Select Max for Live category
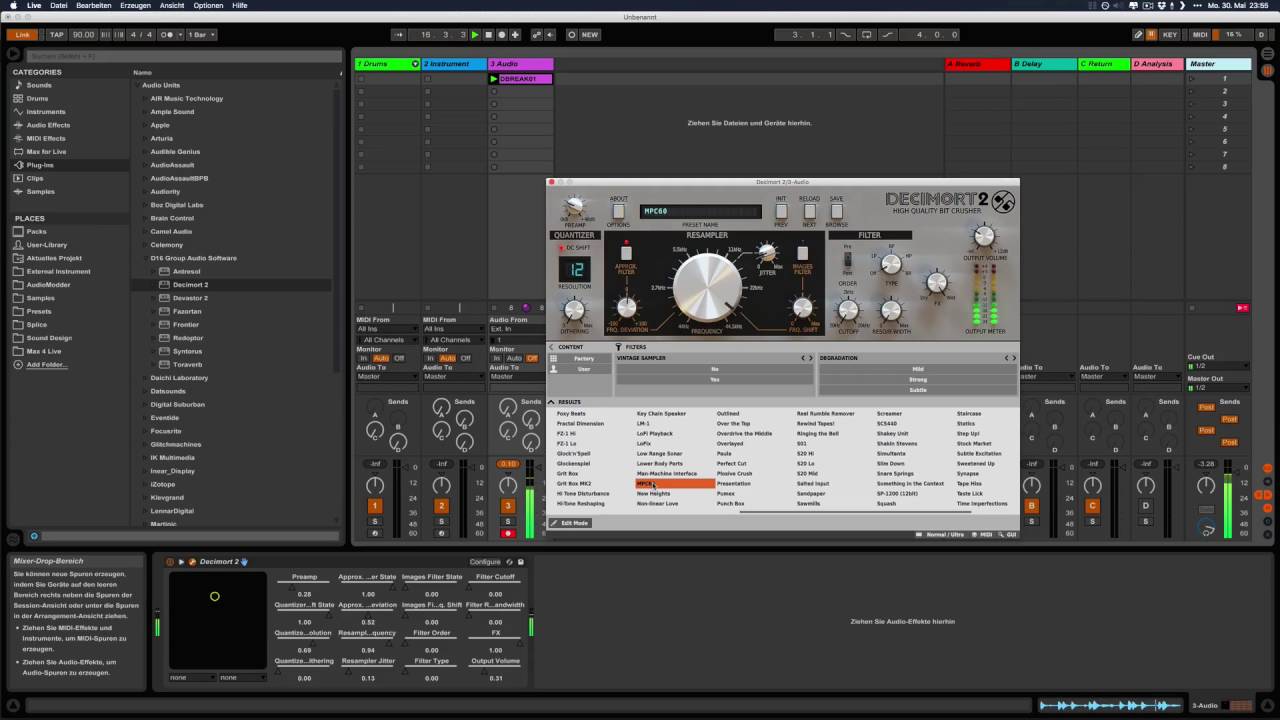Screen dimensions: 1280x720 (46, 151)
